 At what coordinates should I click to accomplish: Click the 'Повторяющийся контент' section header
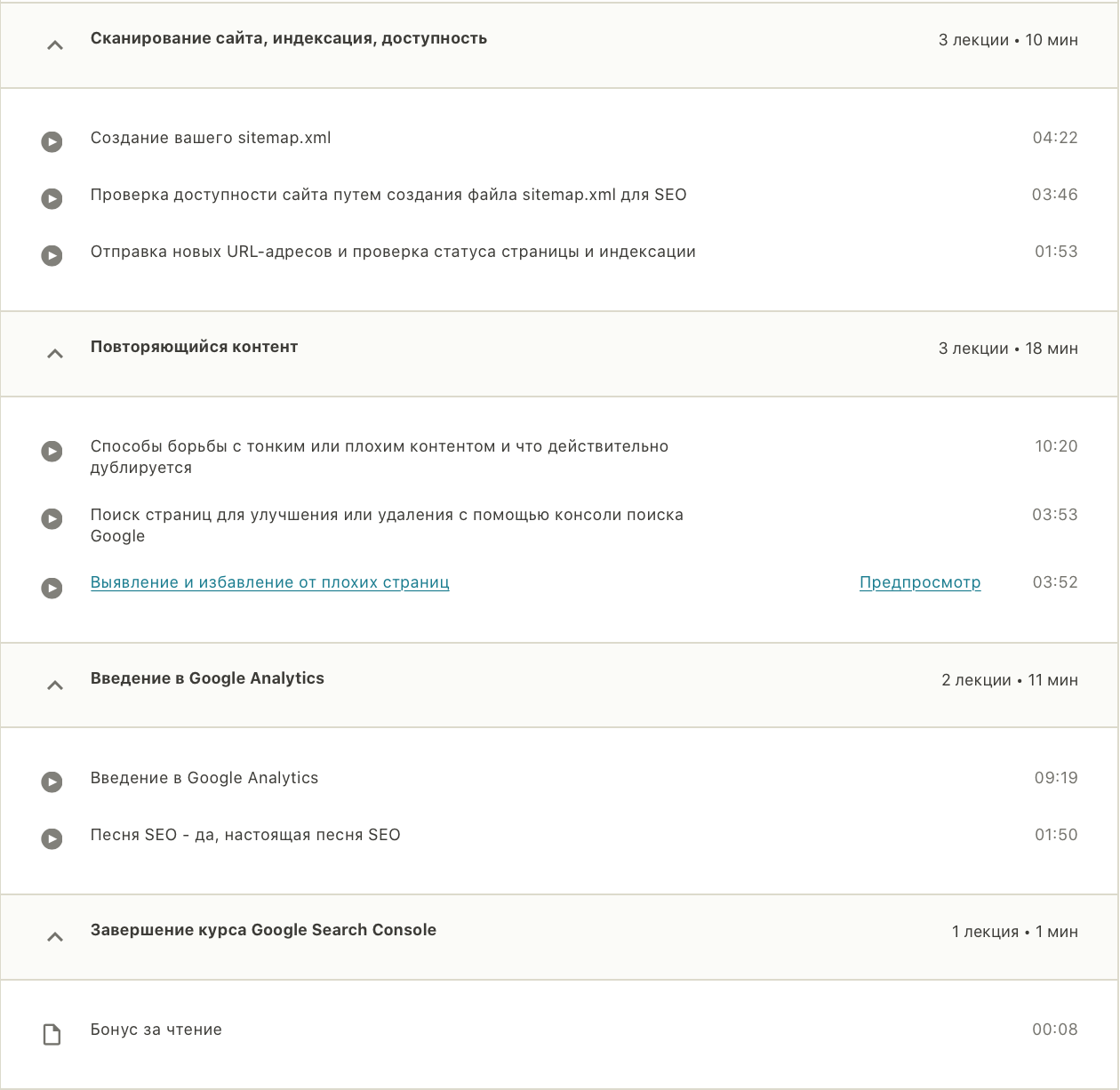coord(194,347)
